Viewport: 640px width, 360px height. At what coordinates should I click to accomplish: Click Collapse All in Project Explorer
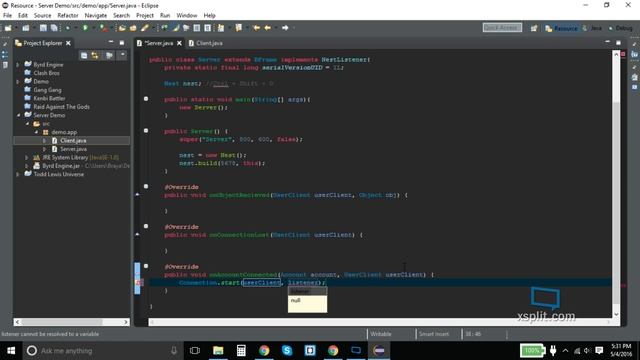click(84, 56)
